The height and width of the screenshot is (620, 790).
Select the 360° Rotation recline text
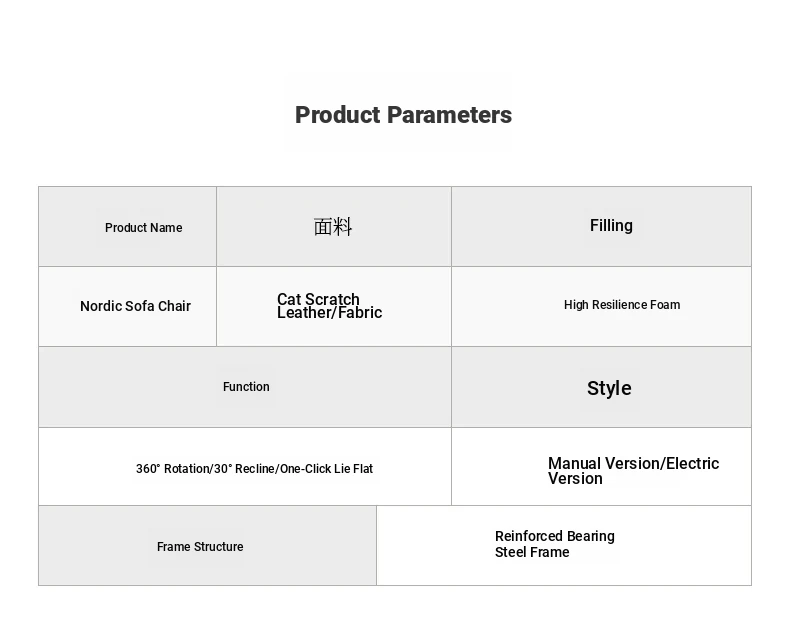click(x=254, y=469)
